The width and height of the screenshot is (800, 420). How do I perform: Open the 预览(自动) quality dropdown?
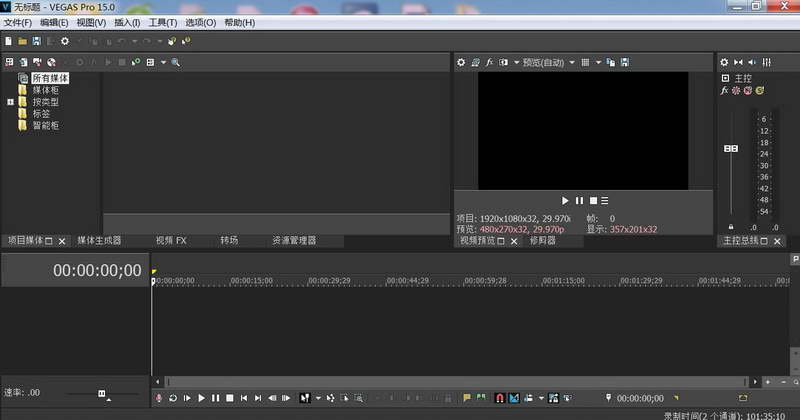pyautogui.click(x=572, y=62)
